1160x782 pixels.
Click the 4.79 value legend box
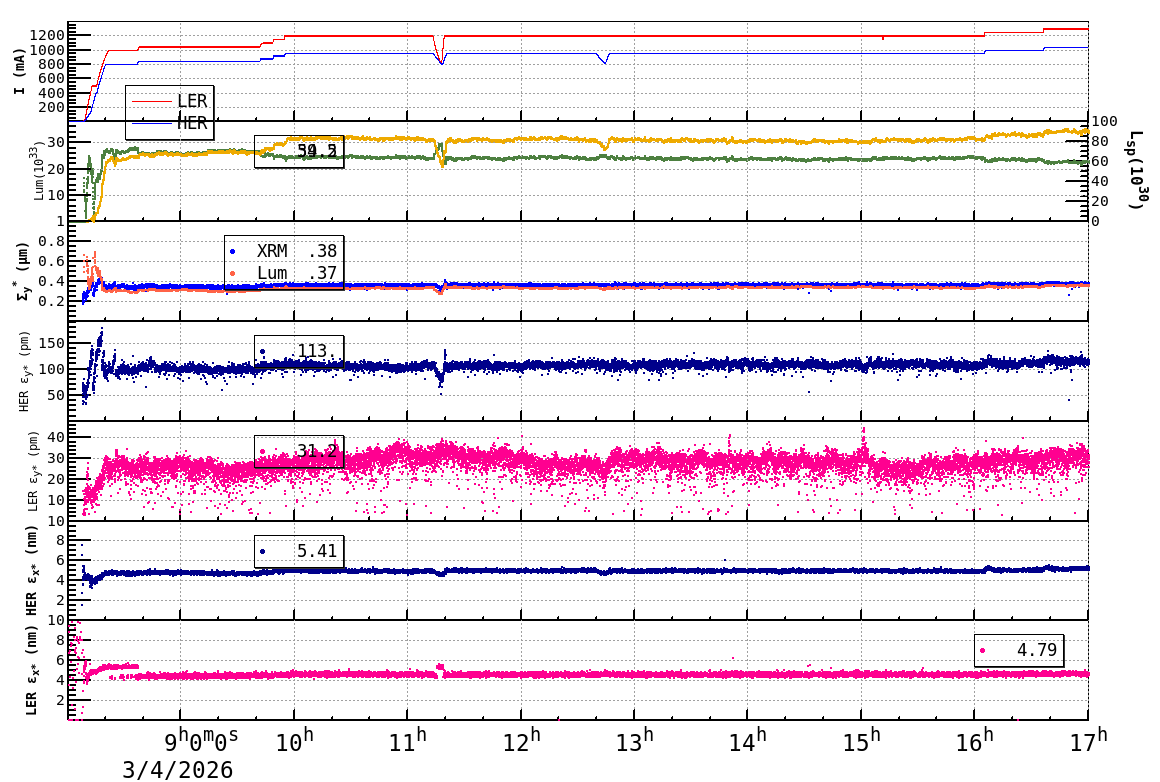pyautogui.click(x=1018, y=650)
